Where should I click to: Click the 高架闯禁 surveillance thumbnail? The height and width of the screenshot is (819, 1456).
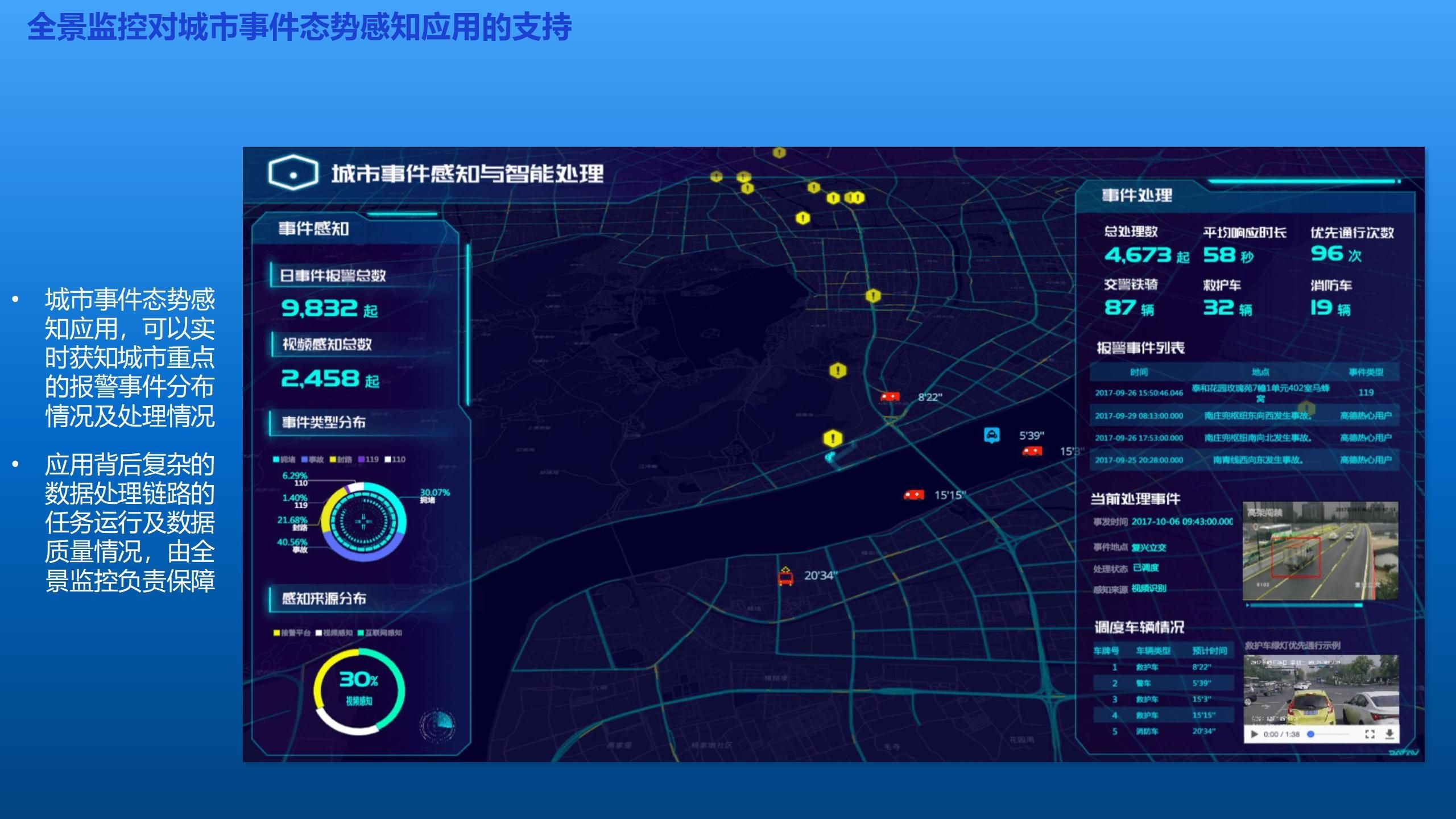point(1319,551)
